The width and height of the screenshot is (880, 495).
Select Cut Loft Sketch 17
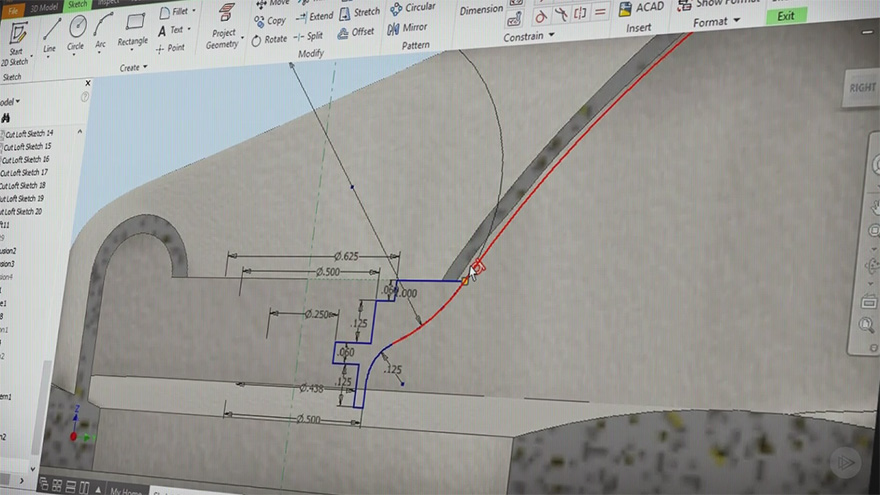click(x=24, y=173)
